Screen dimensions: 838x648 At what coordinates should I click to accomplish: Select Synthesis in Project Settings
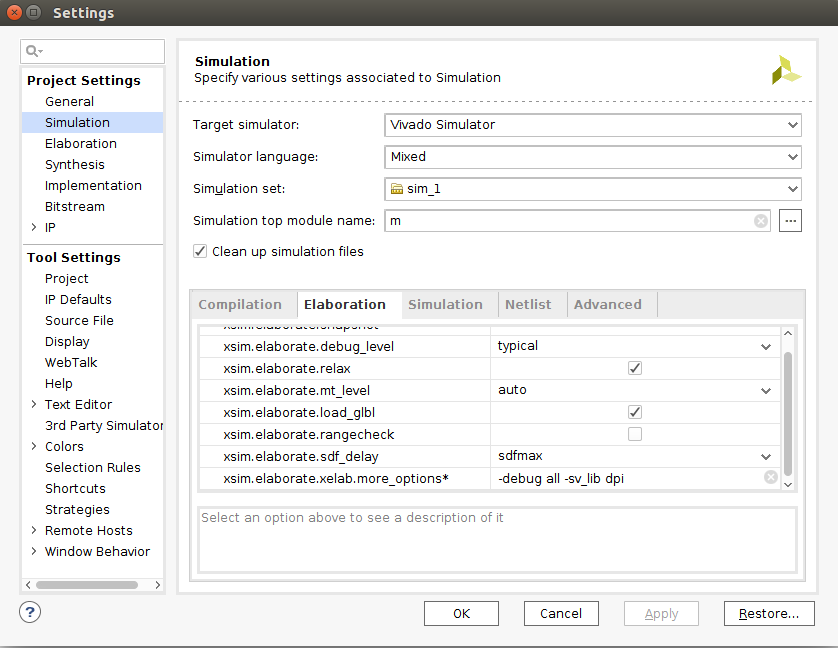[x=74, y=164]
